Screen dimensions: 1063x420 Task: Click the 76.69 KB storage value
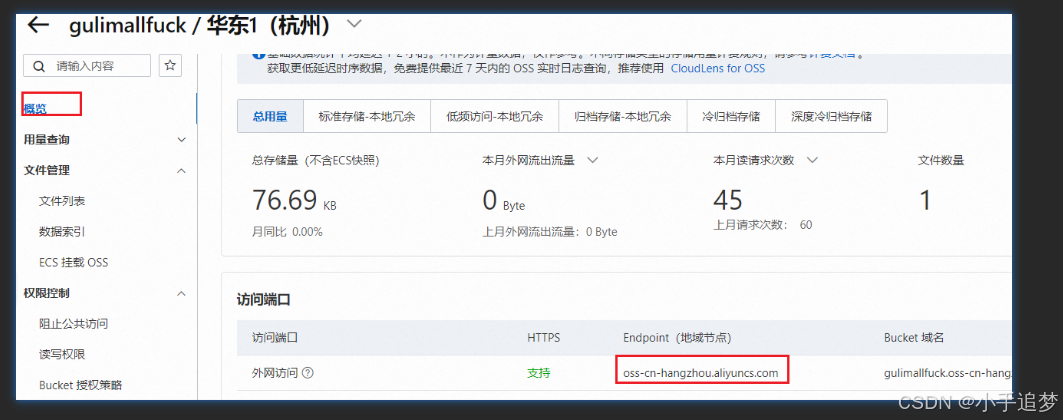[295, 201]
